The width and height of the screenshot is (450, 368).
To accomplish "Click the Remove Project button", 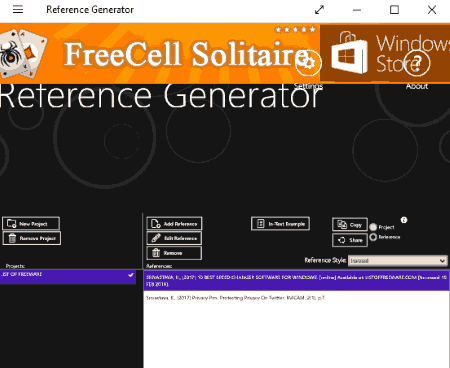I will 31,238.
